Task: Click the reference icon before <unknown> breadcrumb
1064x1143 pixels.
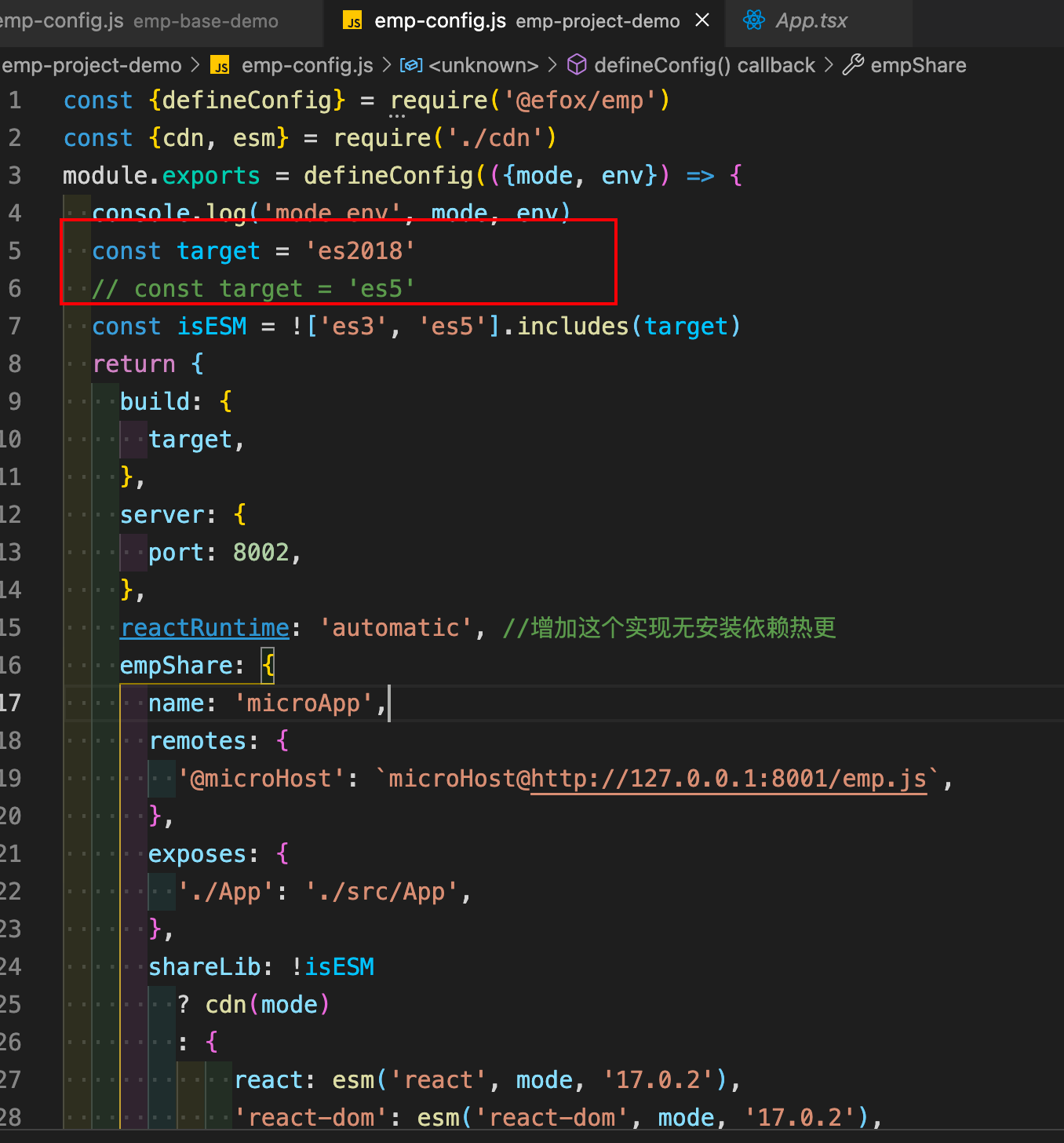Action: (x=411, y=65)
